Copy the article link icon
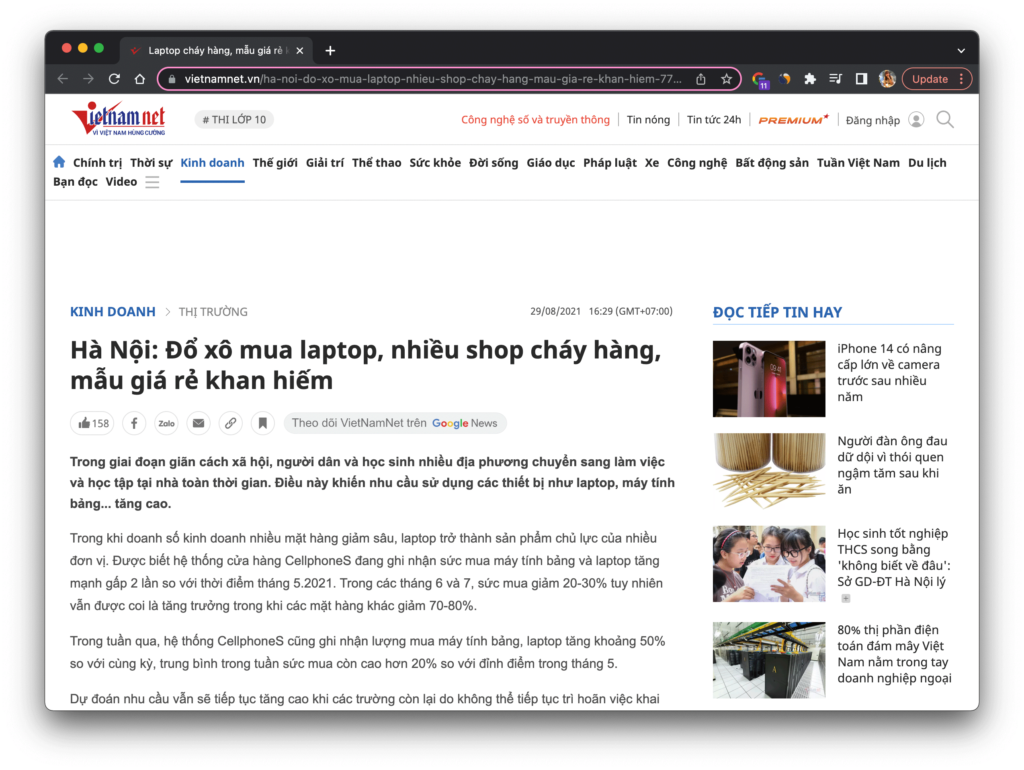 [x=231, y=423]
